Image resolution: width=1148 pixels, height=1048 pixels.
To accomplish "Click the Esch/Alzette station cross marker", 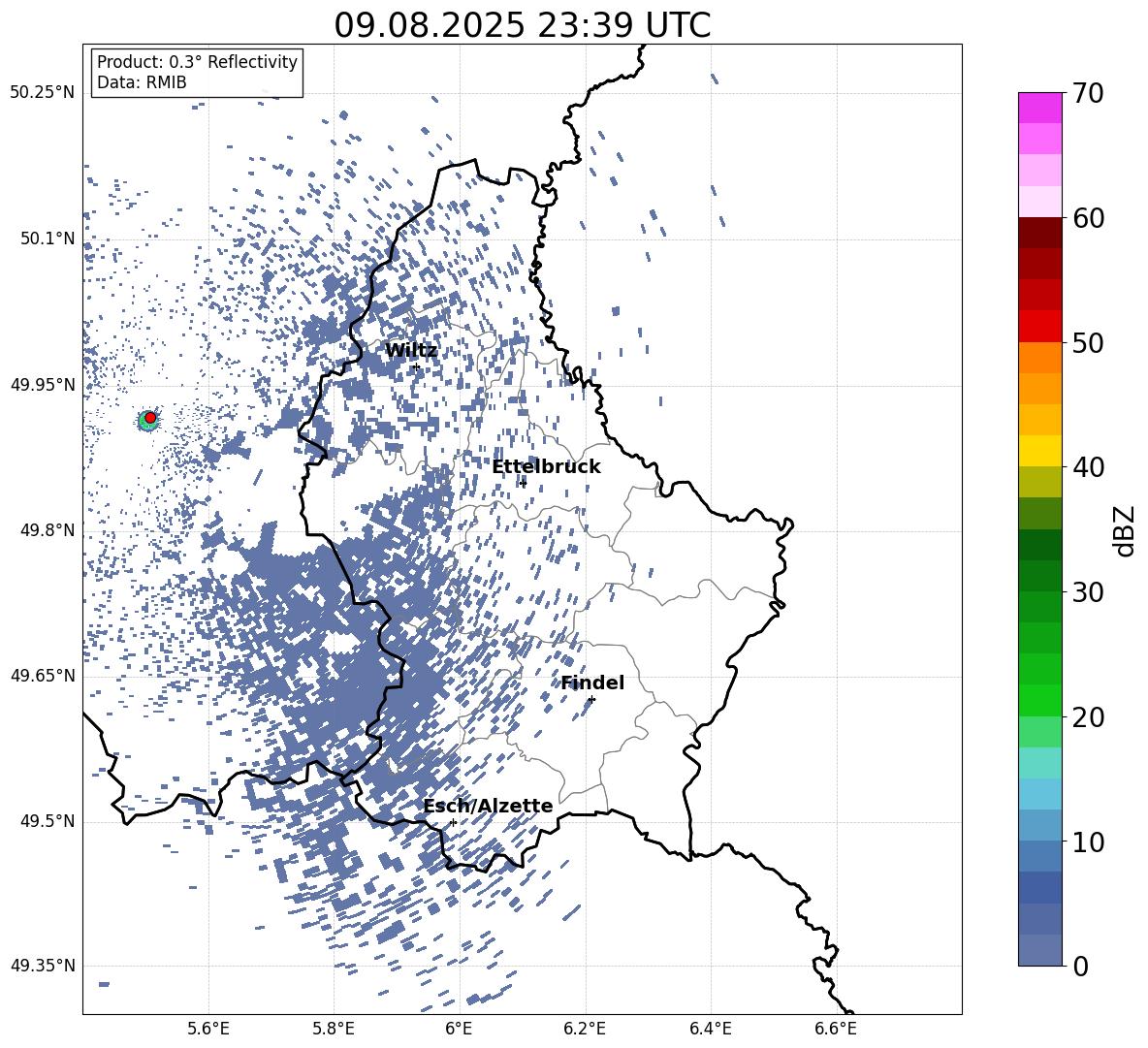I will point(453,822).
